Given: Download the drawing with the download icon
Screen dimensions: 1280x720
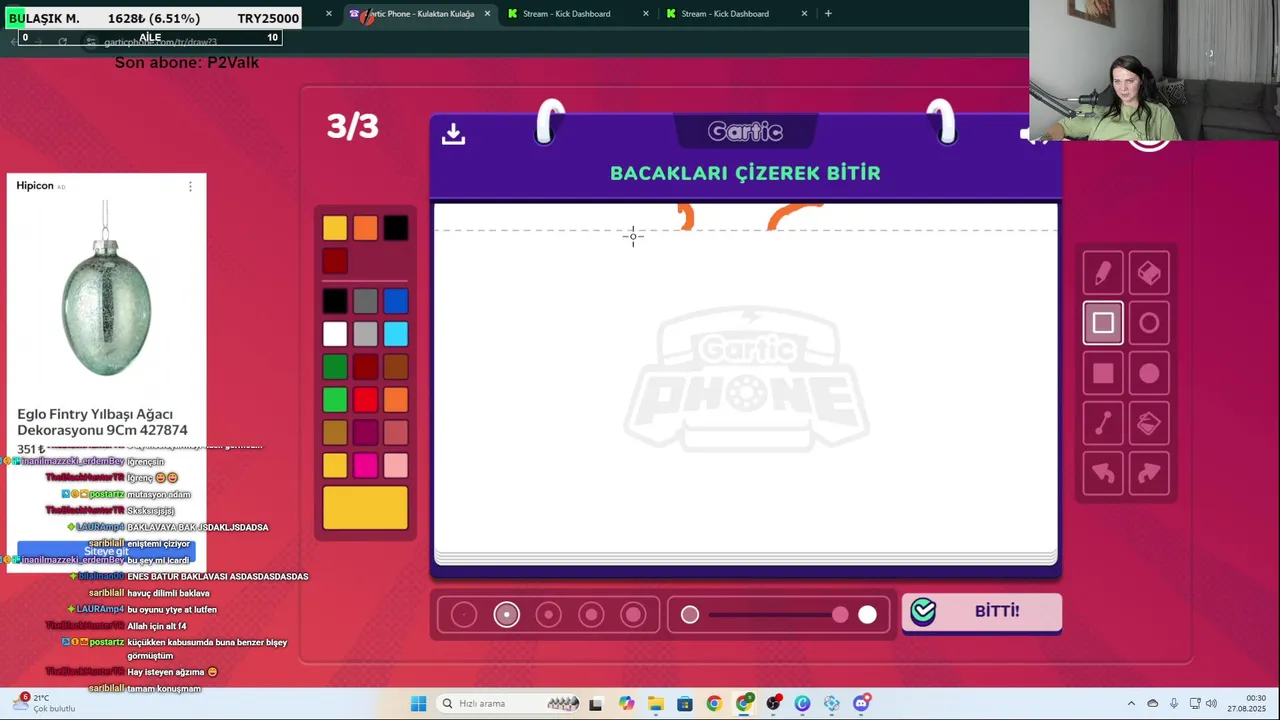Looking at the screenshot, I should (453, 133).
